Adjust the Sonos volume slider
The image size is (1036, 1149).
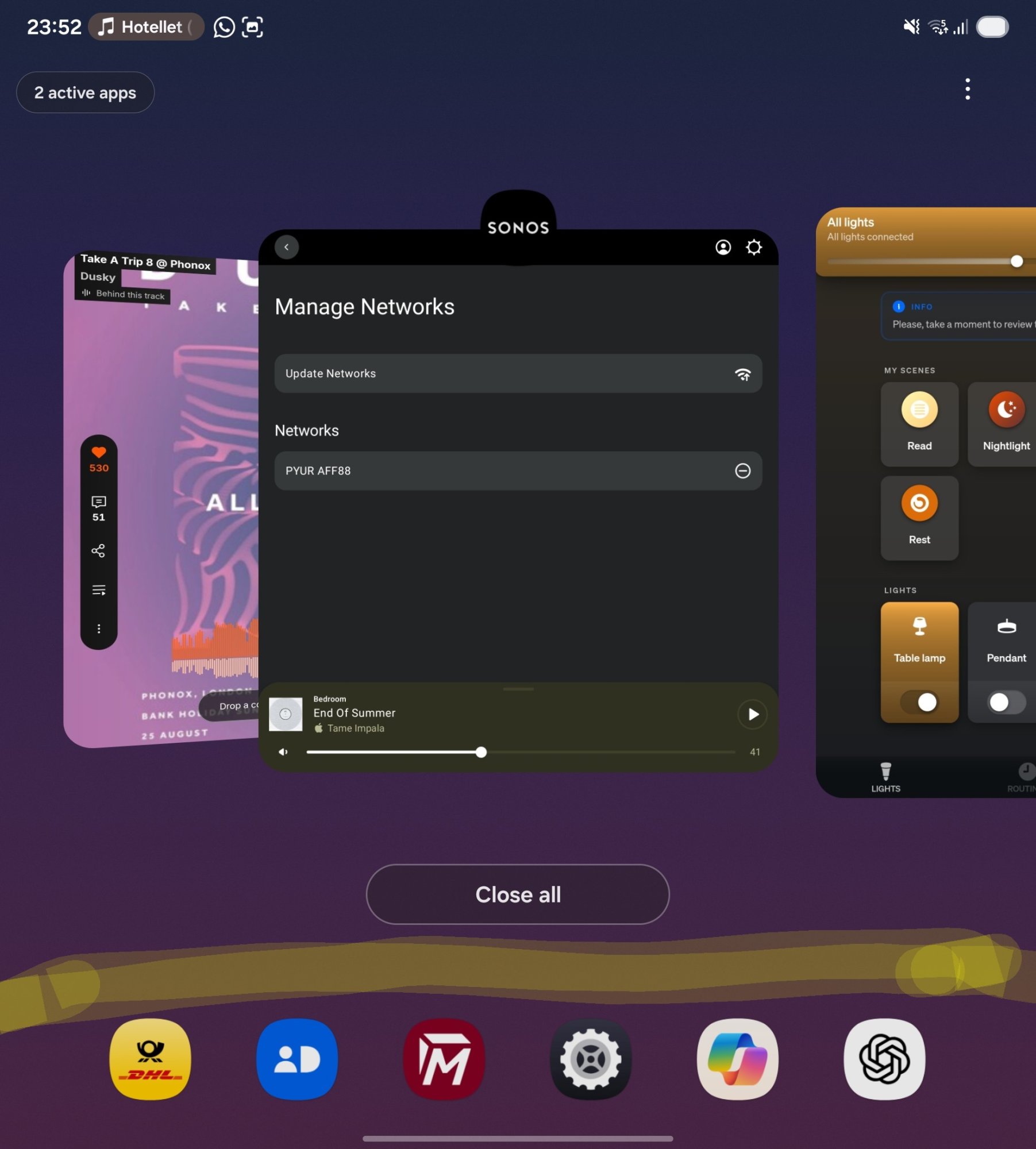(x=521, y=752)
